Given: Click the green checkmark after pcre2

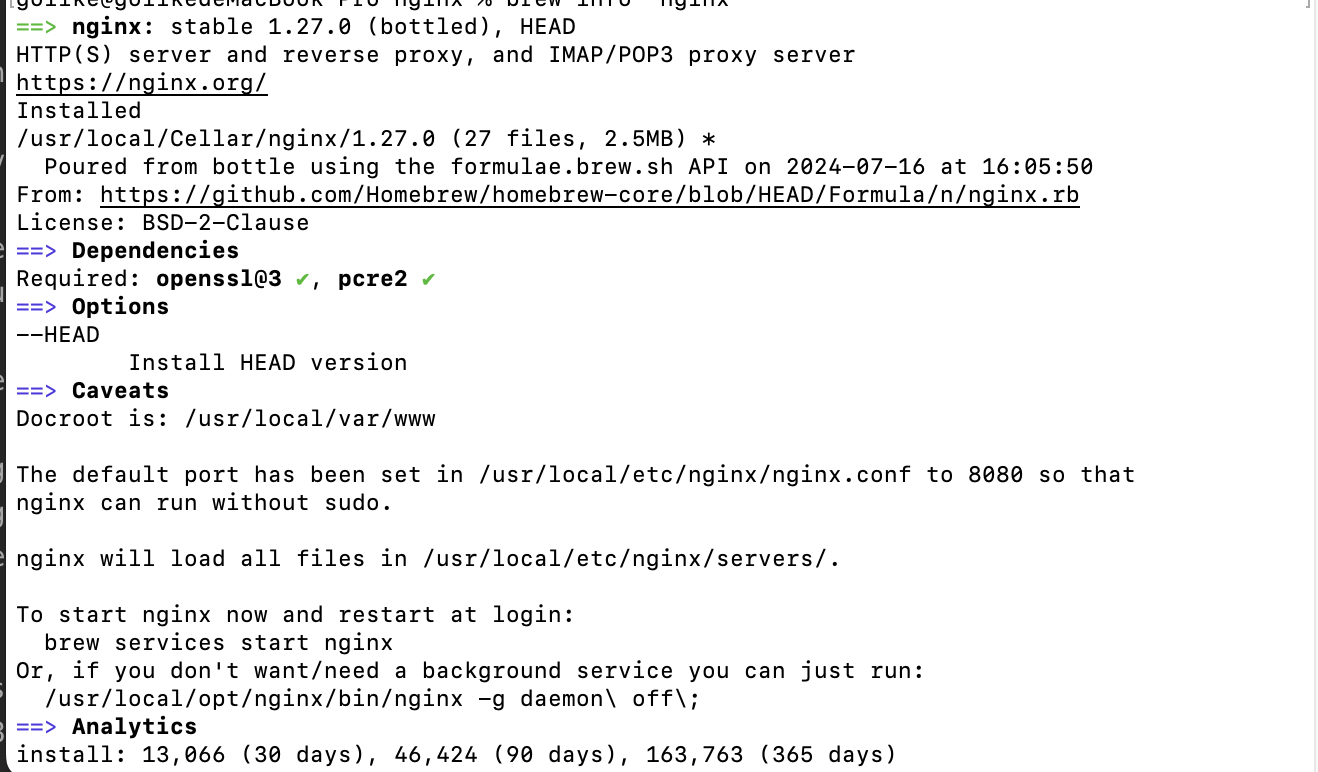Looking at the screenshot, I should (428, 279).
